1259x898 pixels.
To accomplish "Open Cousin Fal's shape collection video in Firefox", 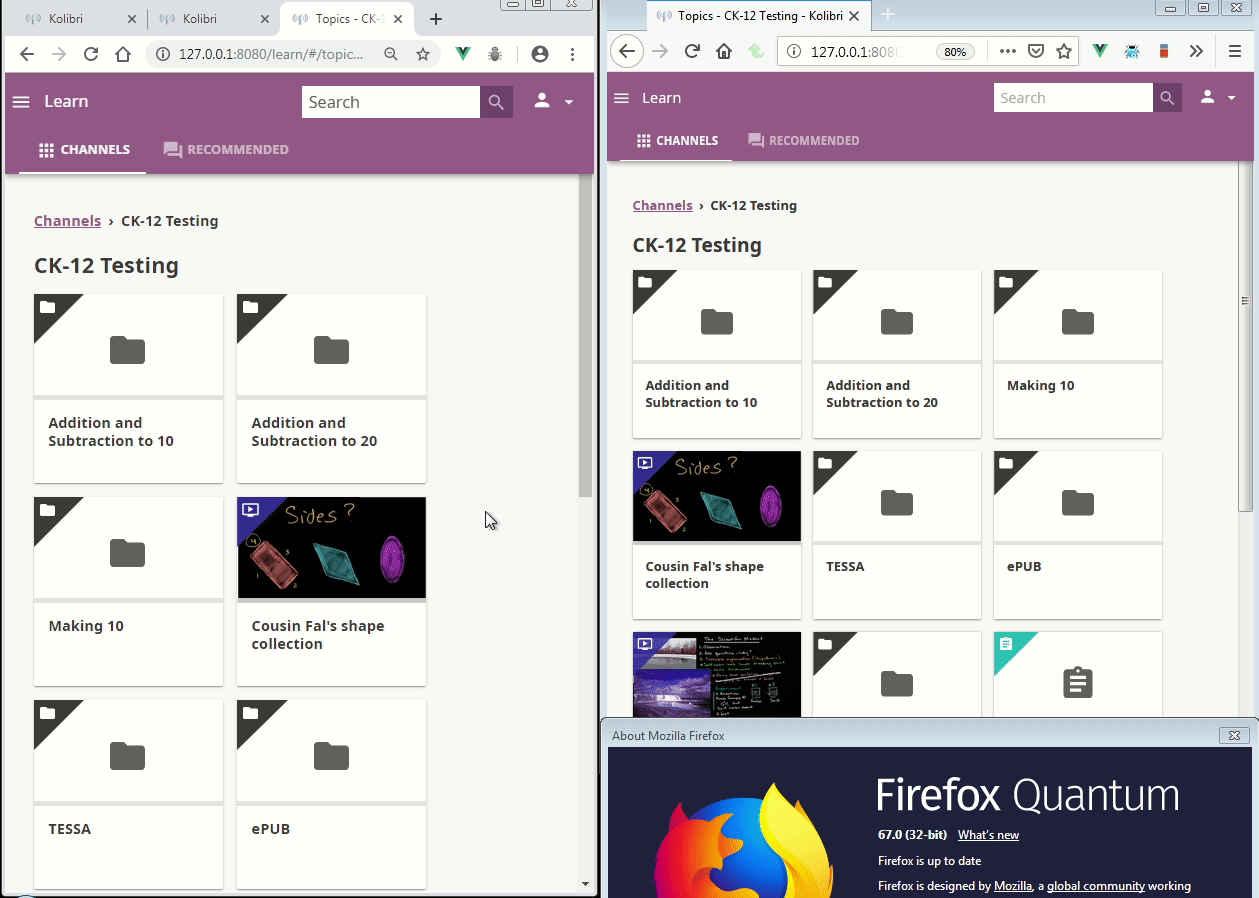I will pos(717,535).
